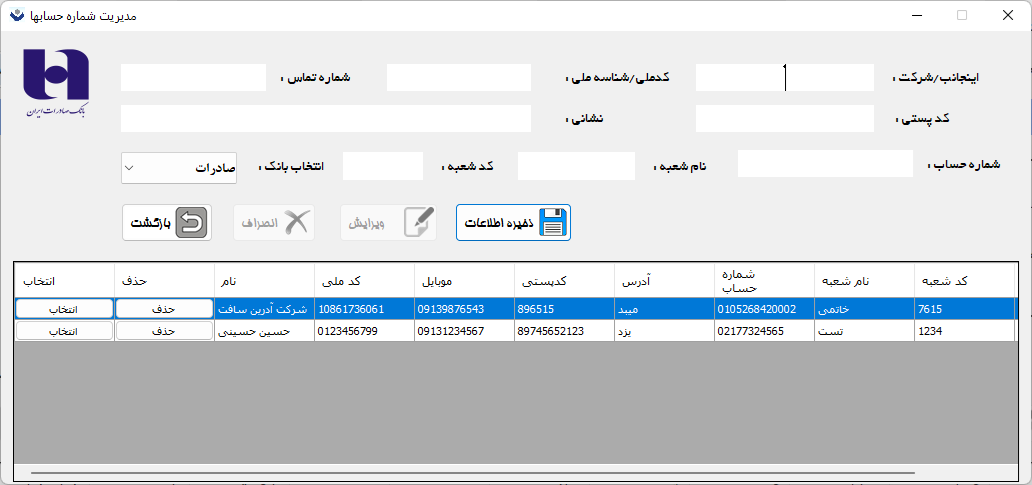Select the میبد address cell
The image size is (1032, 485).
(x=665, y=309)
